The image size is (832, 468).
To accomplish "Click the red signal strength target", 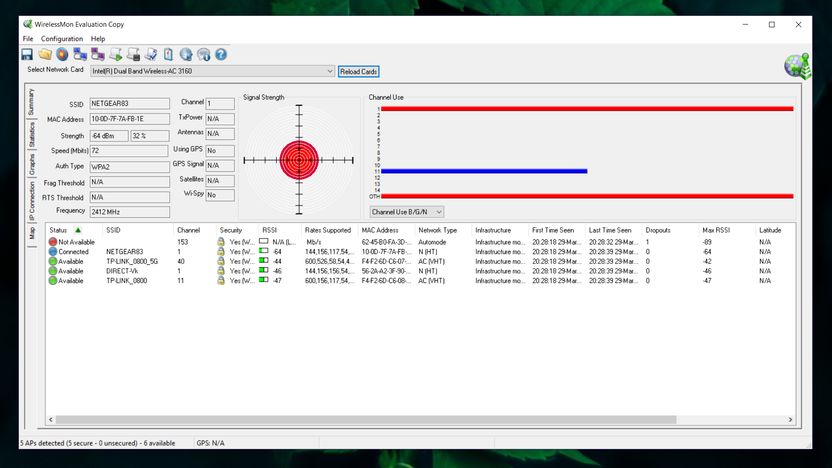I will point(299,160).
